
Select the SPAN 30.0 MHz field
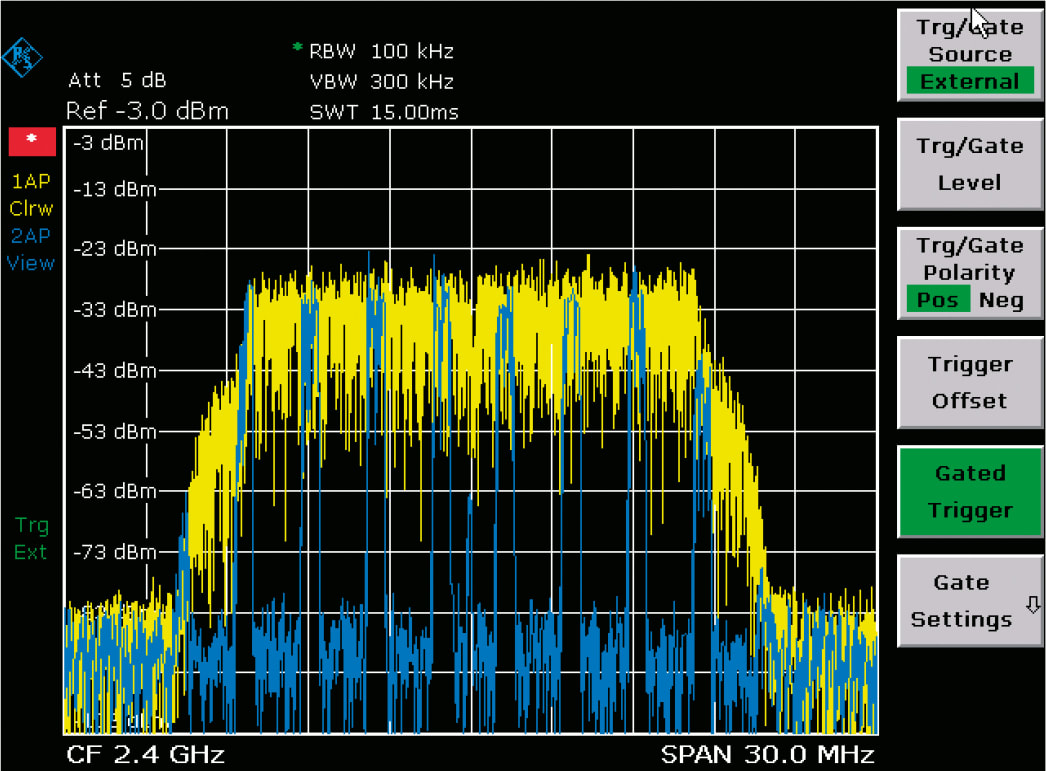click(x=767, y=754)
